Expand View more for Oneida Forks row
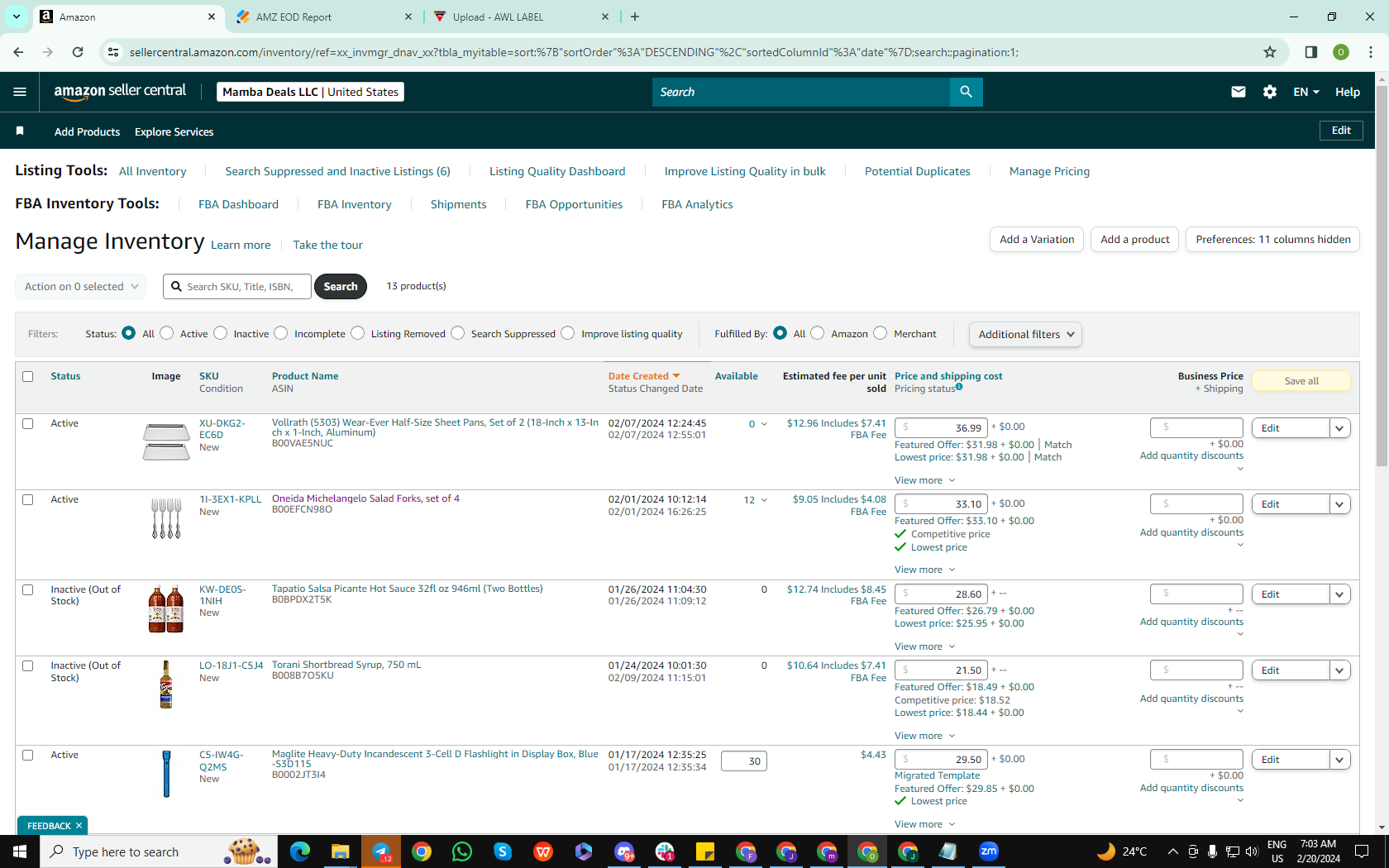Screen dimensions: 1389x868 924,570
